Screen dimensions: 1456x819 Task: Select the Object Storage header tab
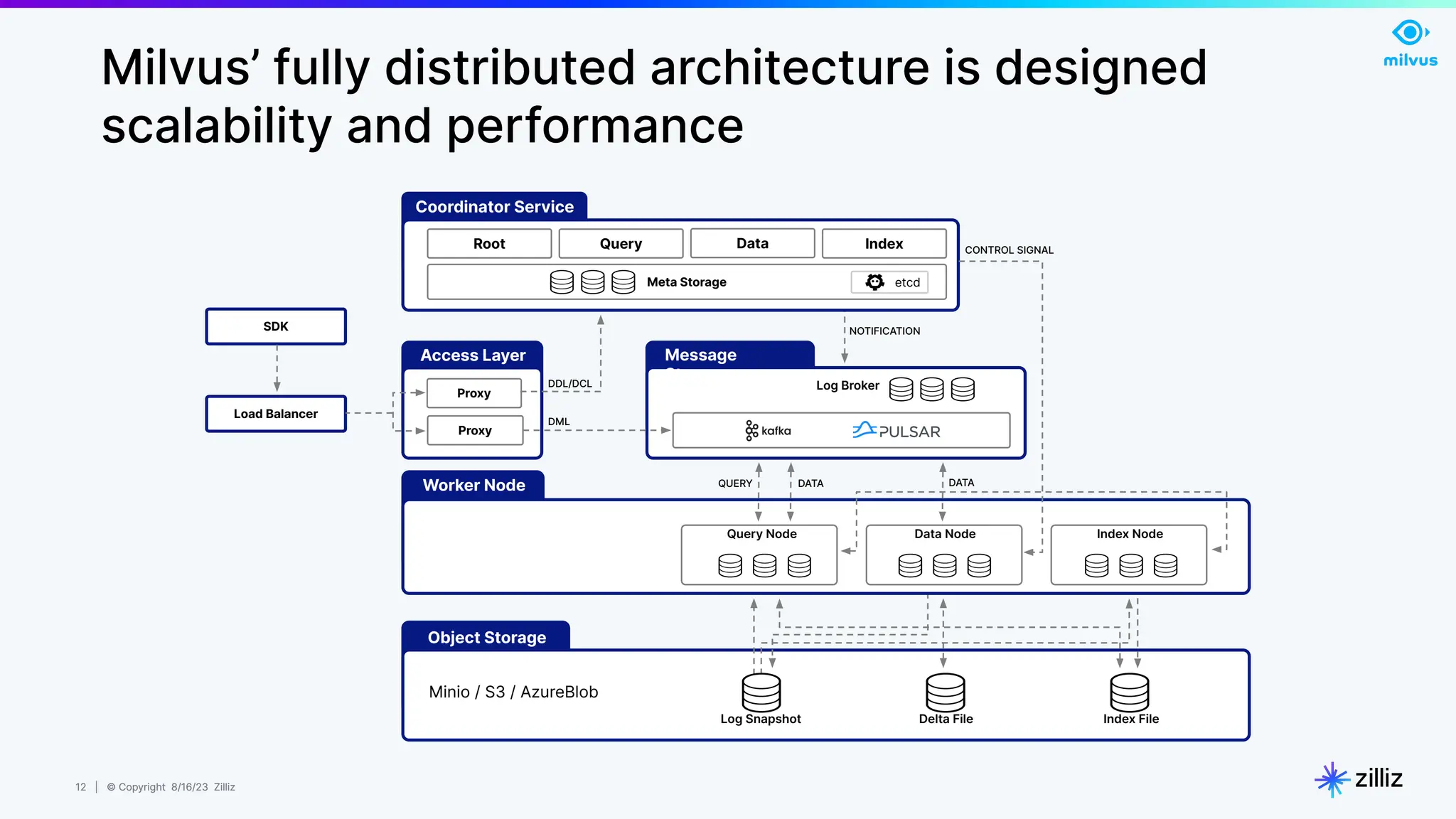(486, 637)
